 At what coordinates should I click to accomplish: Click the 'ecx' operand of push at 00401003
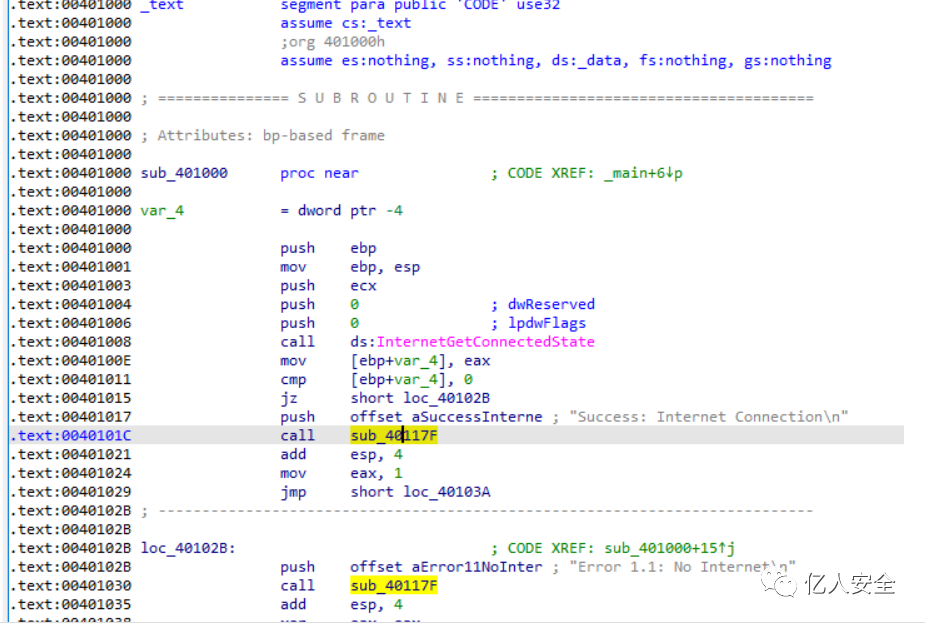[363, 286]
